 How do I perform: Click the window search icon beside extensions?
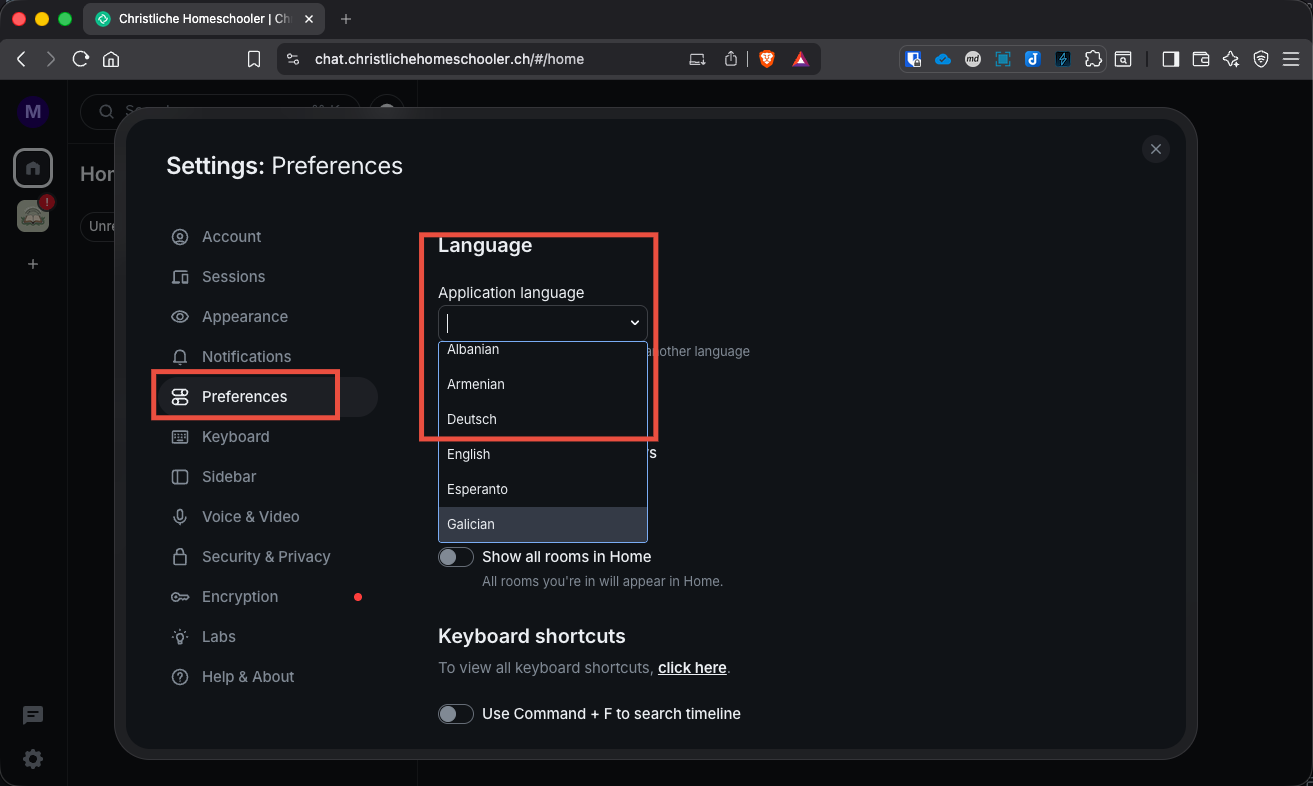click(1123, 59)
